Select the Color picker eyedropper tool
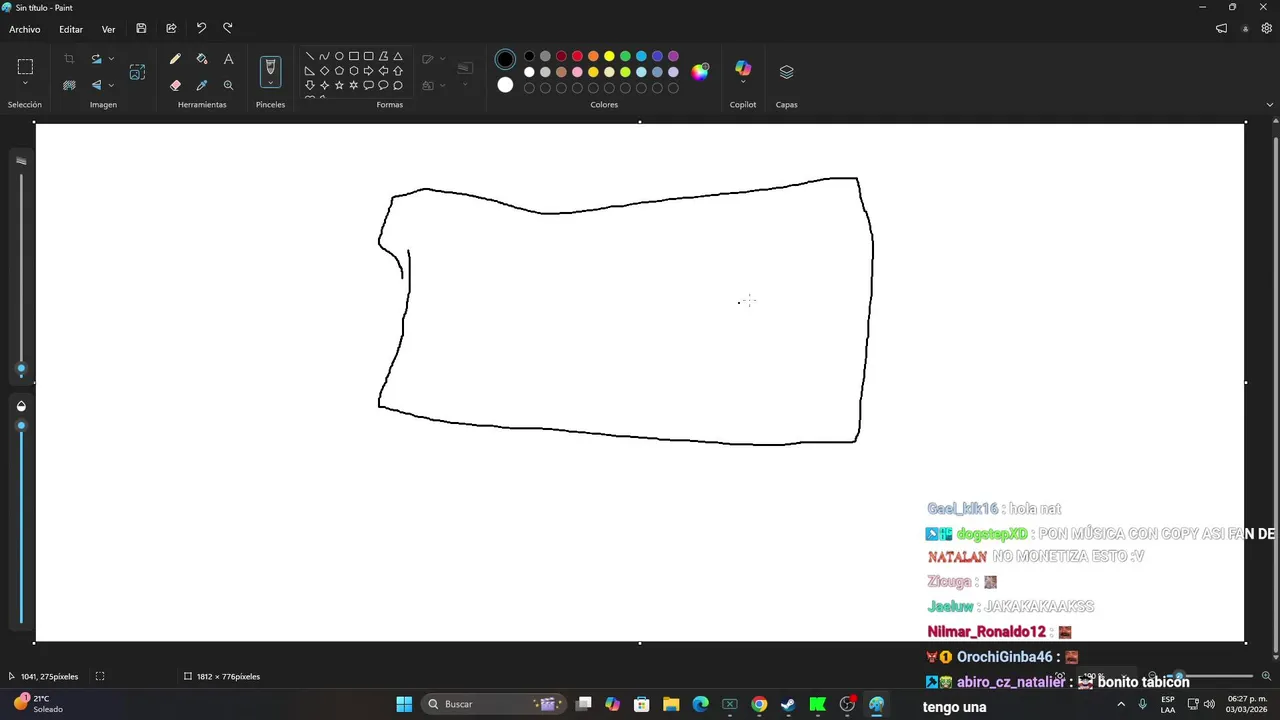This screenshot has height=720, width=1280. coord(202,86)
